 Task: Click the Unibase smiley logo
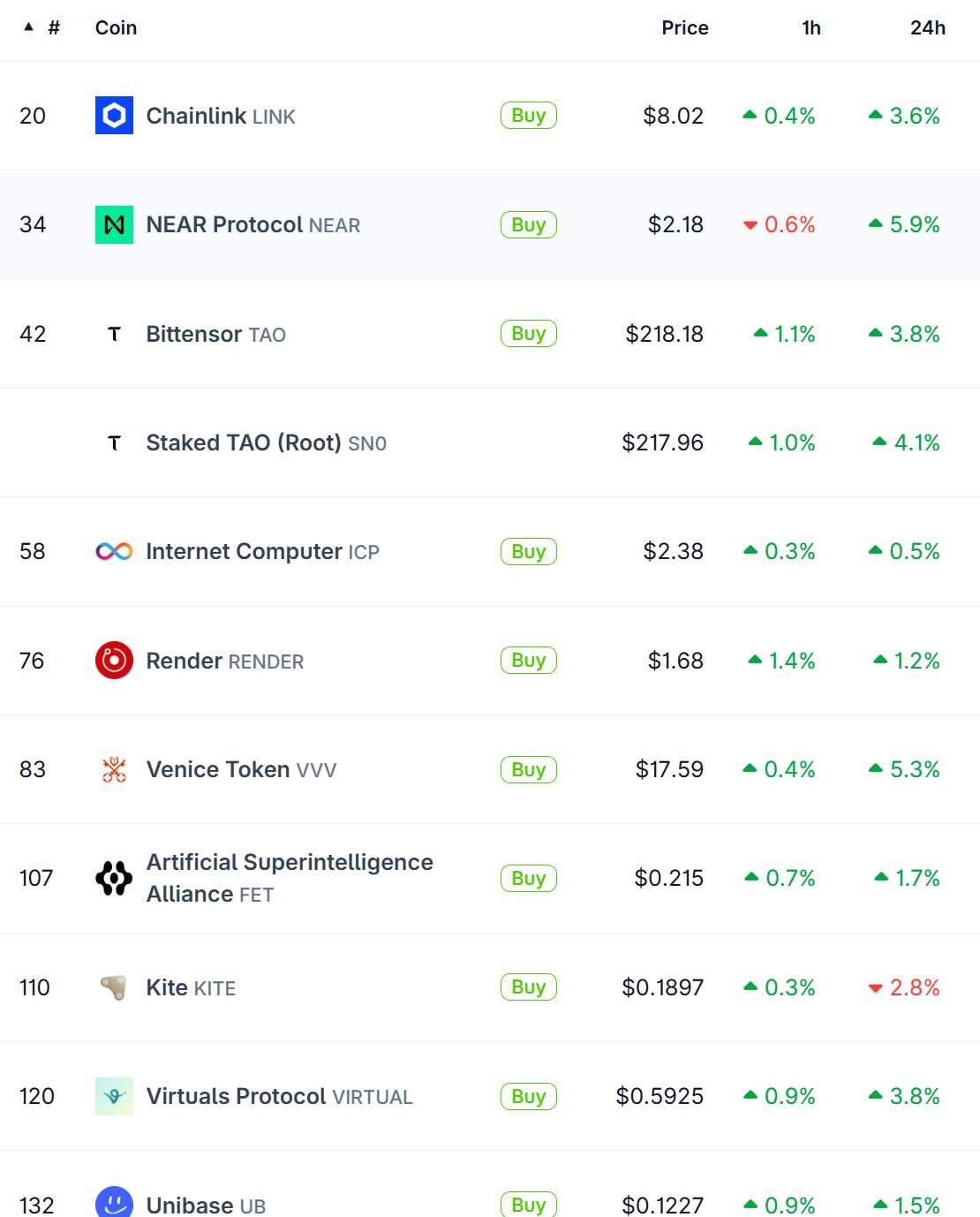[114, 1203]
